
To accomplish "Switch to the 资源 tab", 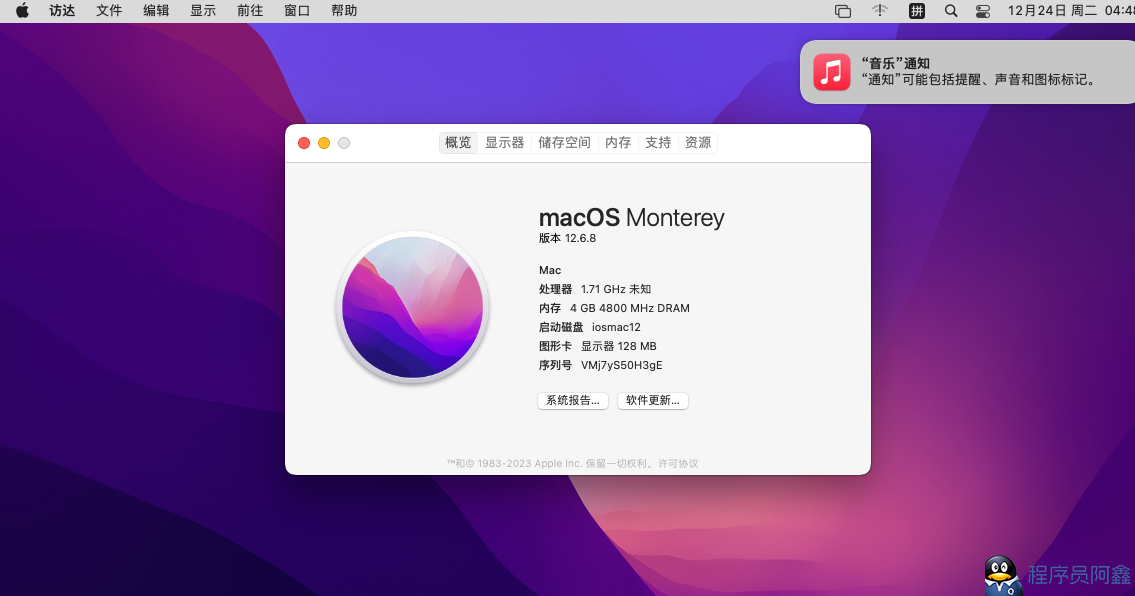I will (698, 143).
